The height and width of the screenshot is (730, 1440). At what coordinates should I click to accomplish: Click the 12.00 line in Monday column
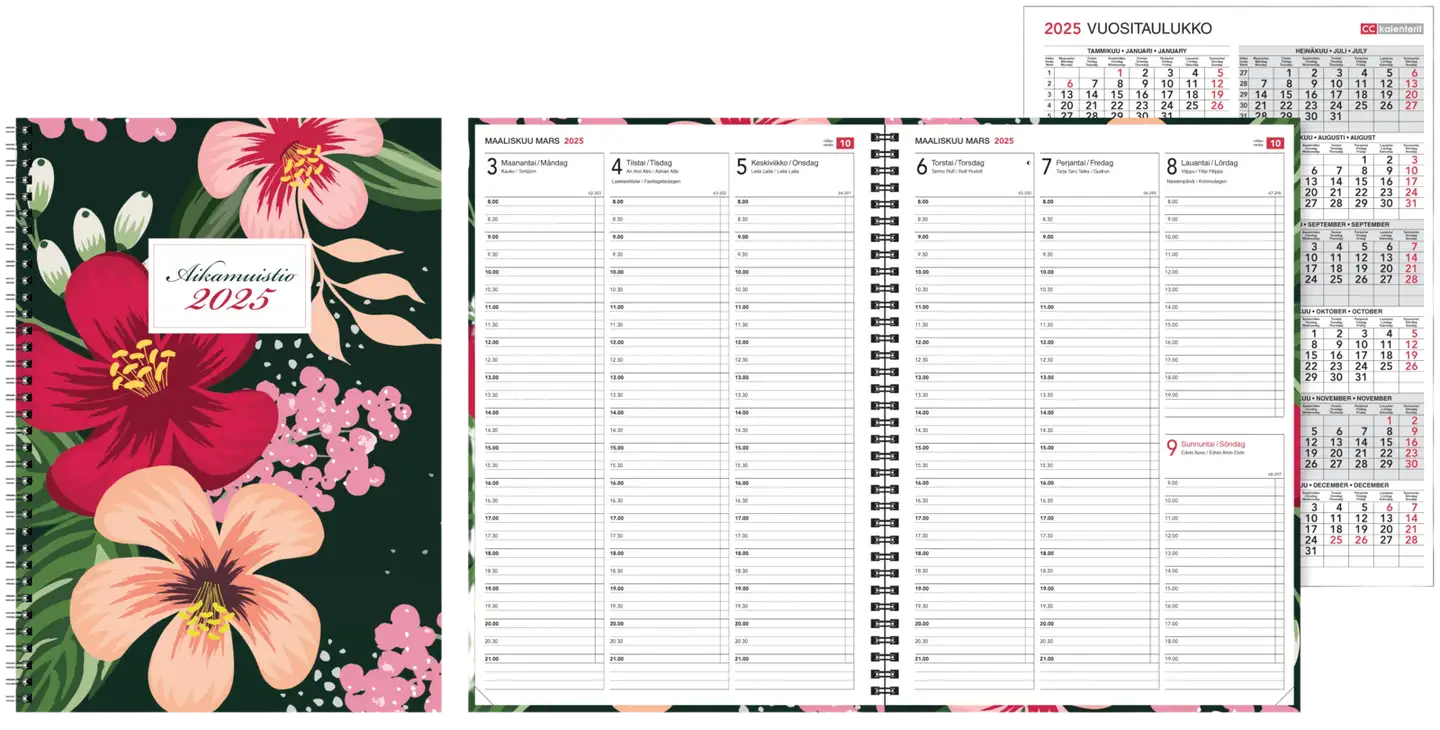pos(544,342)
